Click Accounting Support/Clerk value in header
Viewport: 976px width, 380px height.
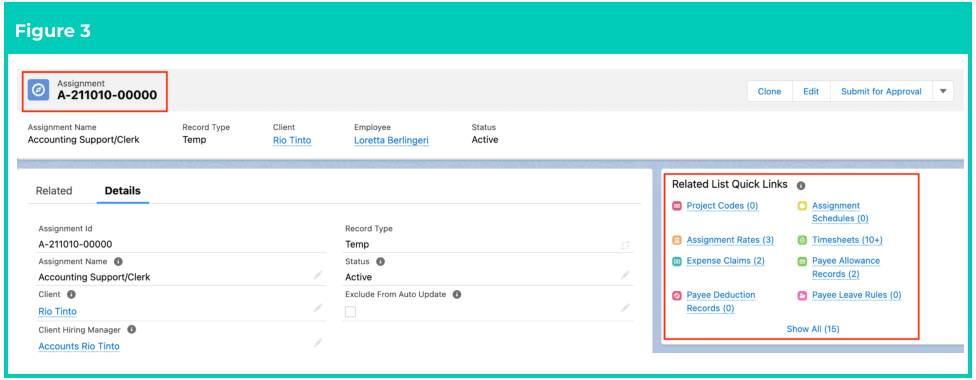click(x=83, y=140)
